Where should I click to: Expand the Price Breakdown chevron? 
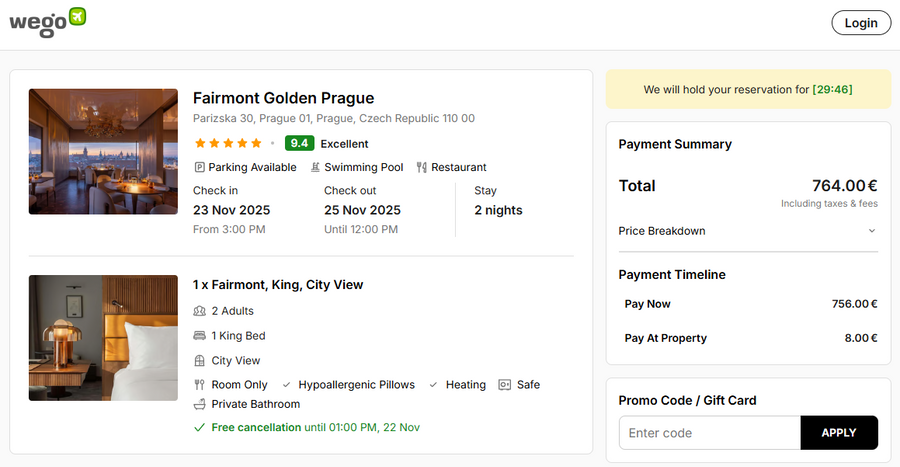pos(871,231)
